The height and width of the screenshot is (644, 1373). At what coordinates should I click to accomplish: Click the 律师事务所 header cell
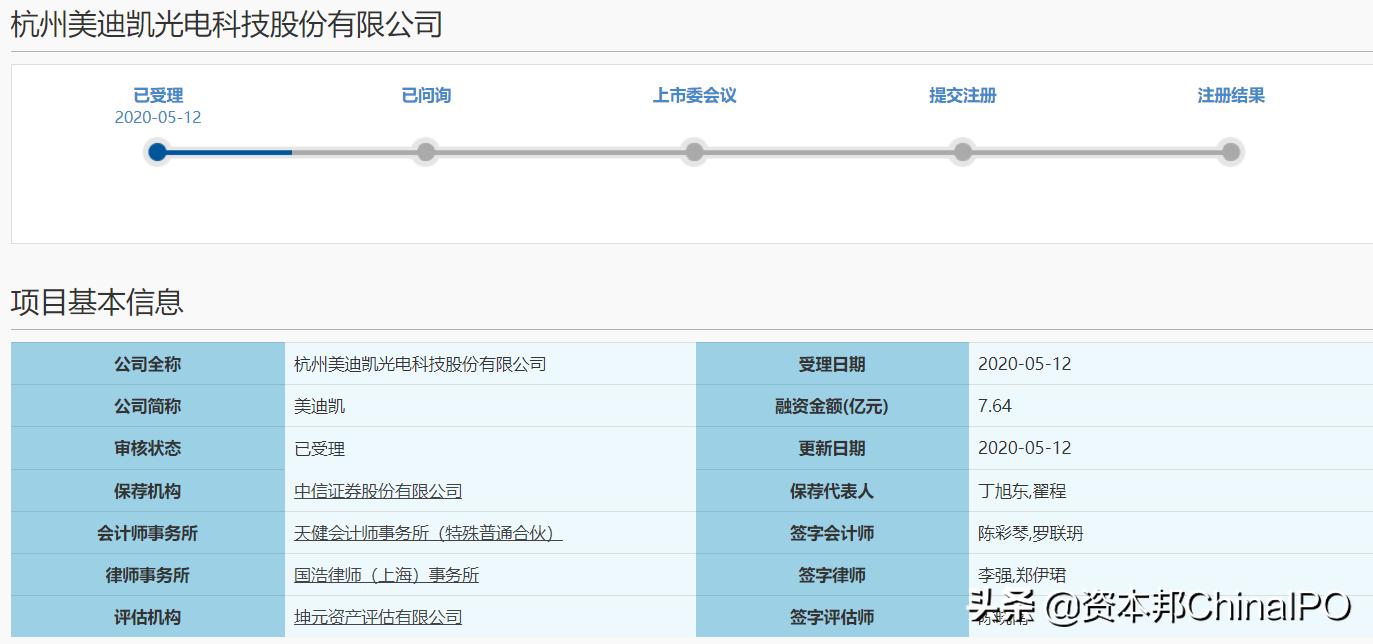click(148, 575)
